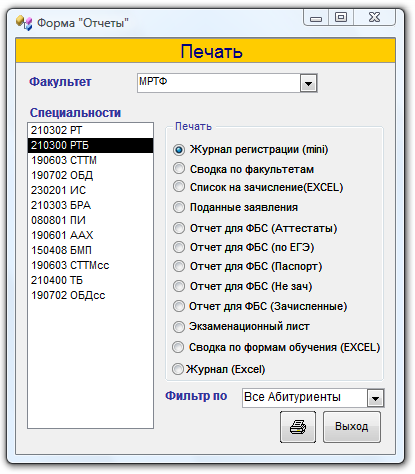The height and width of the screenshot is (474, 415).
Task: Maximize the form window
Action: [341, 17]
